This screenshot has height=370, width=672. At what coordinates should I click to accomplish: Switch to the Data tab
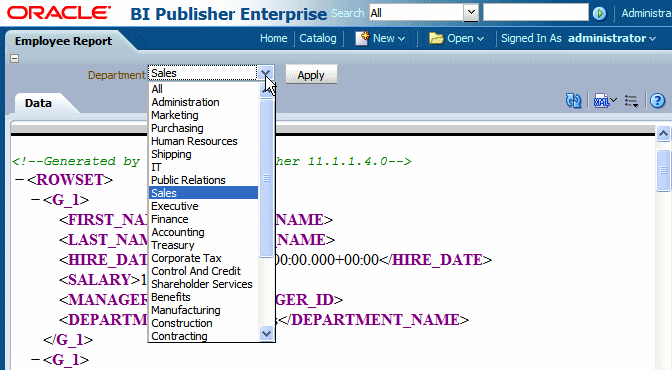pos(38,103)
